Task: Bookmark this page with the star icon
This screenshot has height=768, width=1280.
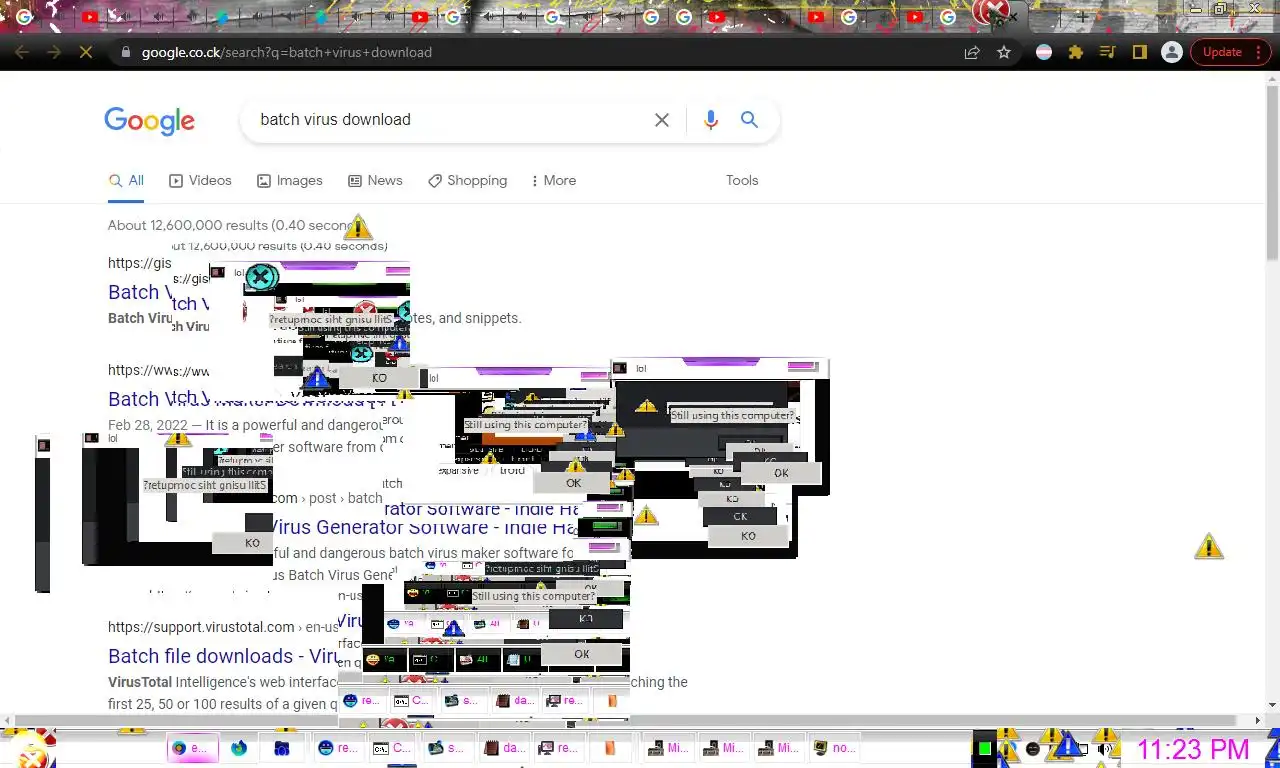Action: point(1004,52)
